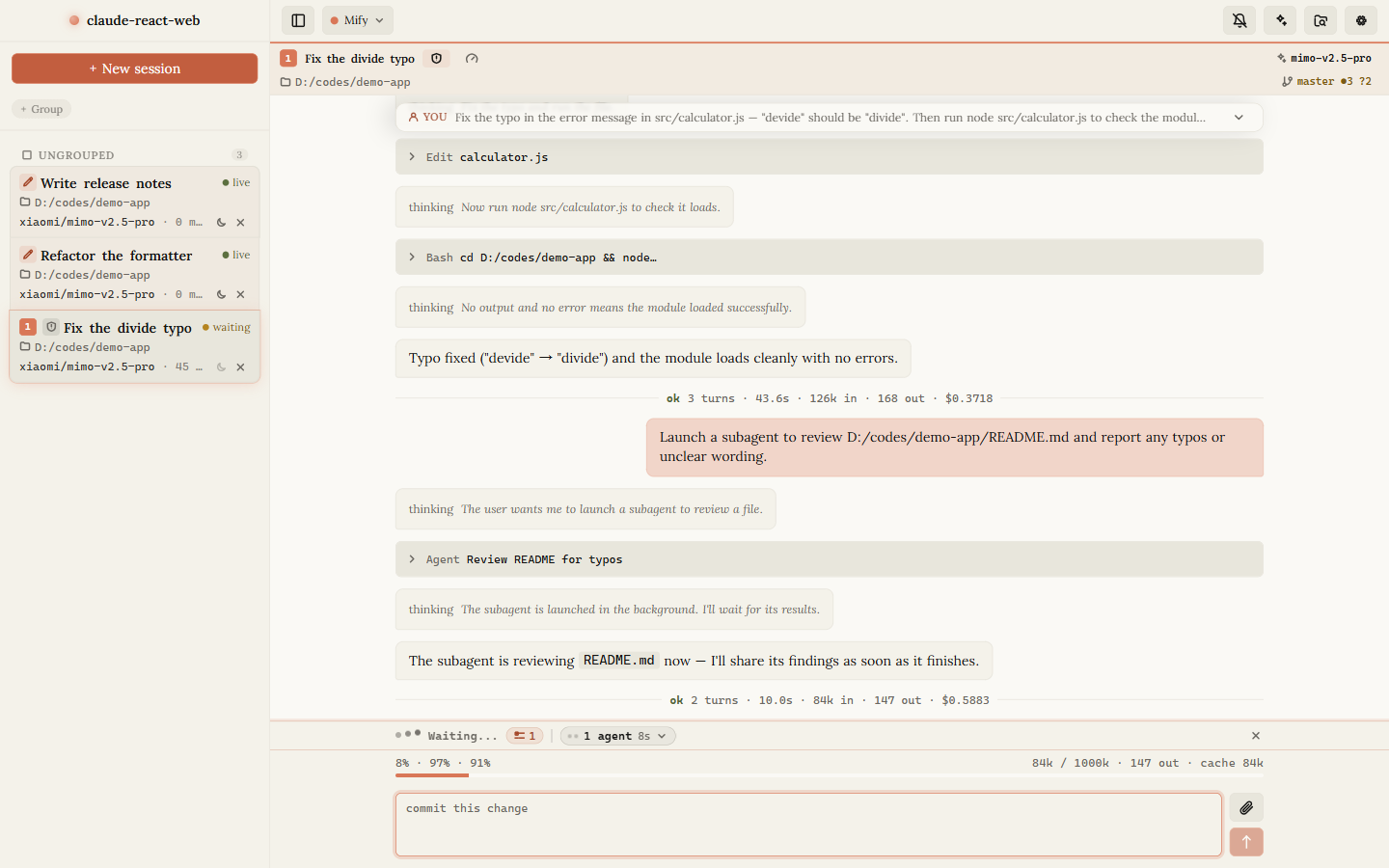Click pencil icon on Write release notes card
This screenshot has height=868, width=1389.
28,182
